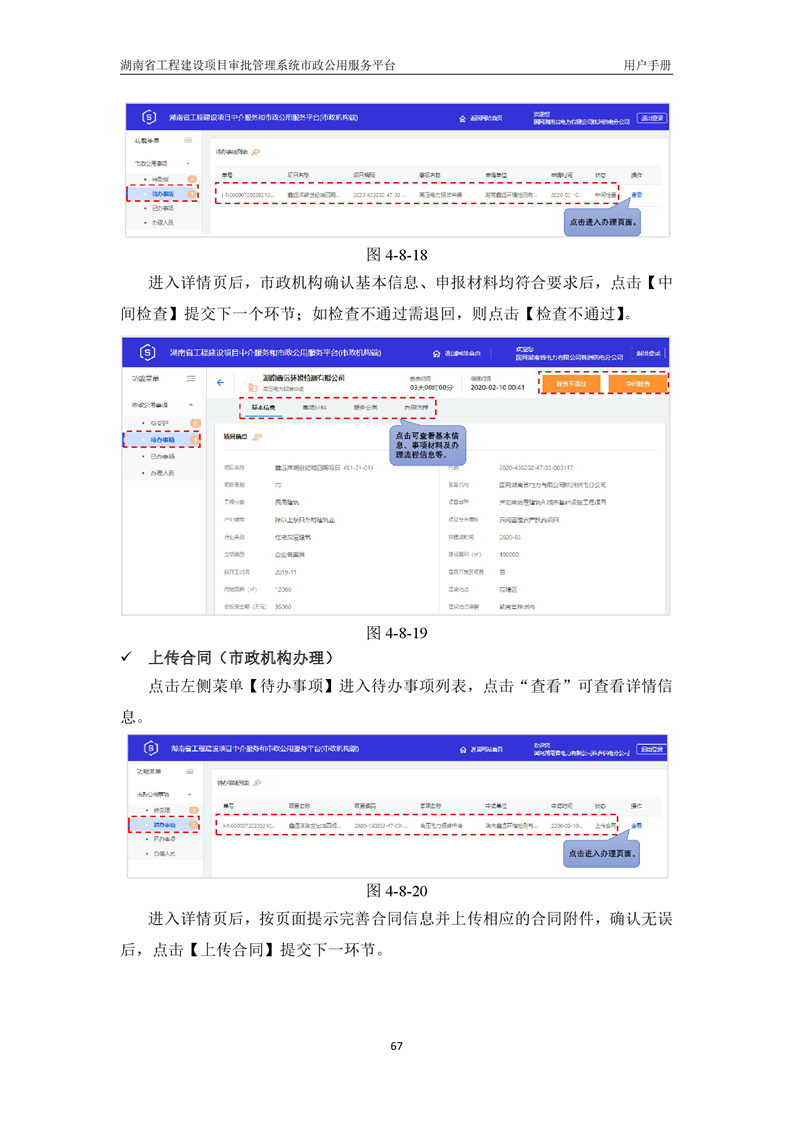
Task: Select 已办事项 in figure 4-8-18 sidebar
Action: (163, 208)
